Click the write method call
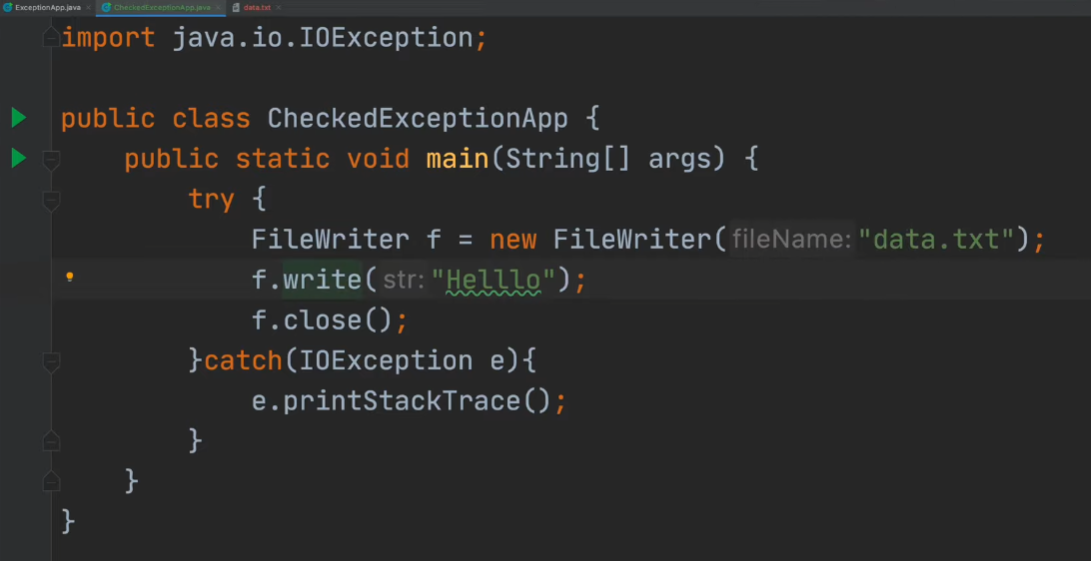This screenshot has width=1091, height=561. tap(322, 280)
